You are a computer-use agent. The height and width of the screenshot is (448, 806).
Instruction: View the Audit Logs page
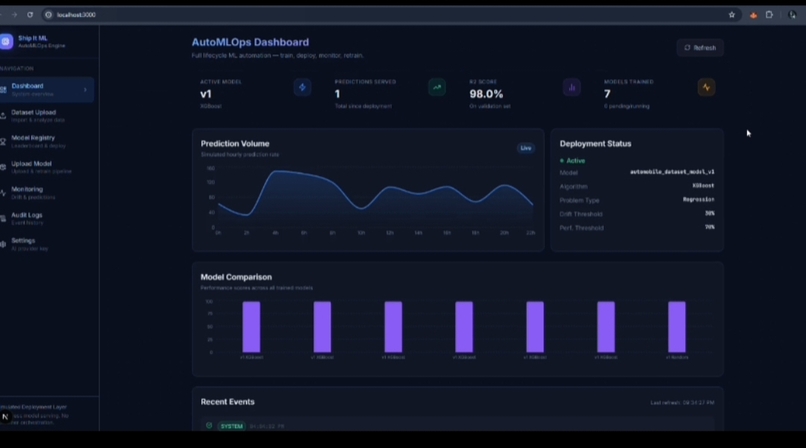(47, 218)
